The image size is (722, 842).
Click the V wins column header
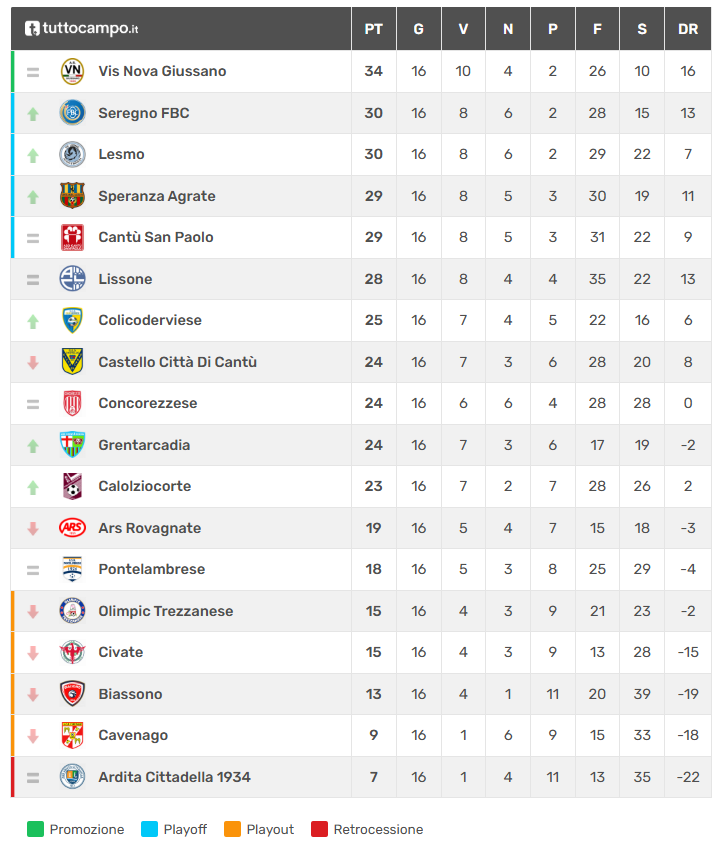(x=463, y=29)
